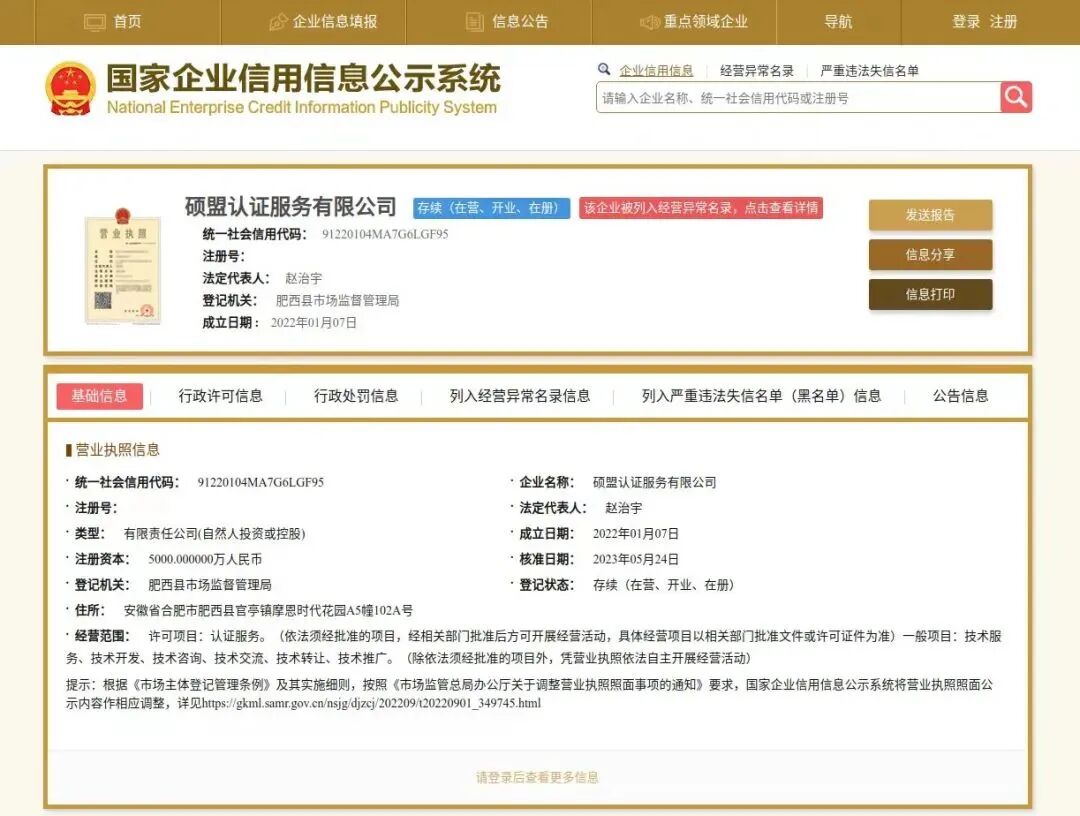Open 信息公告 via its megaphone icon
Image resolution: width=1080 pixels, height=816 pixels.
(x=471, y=21)
